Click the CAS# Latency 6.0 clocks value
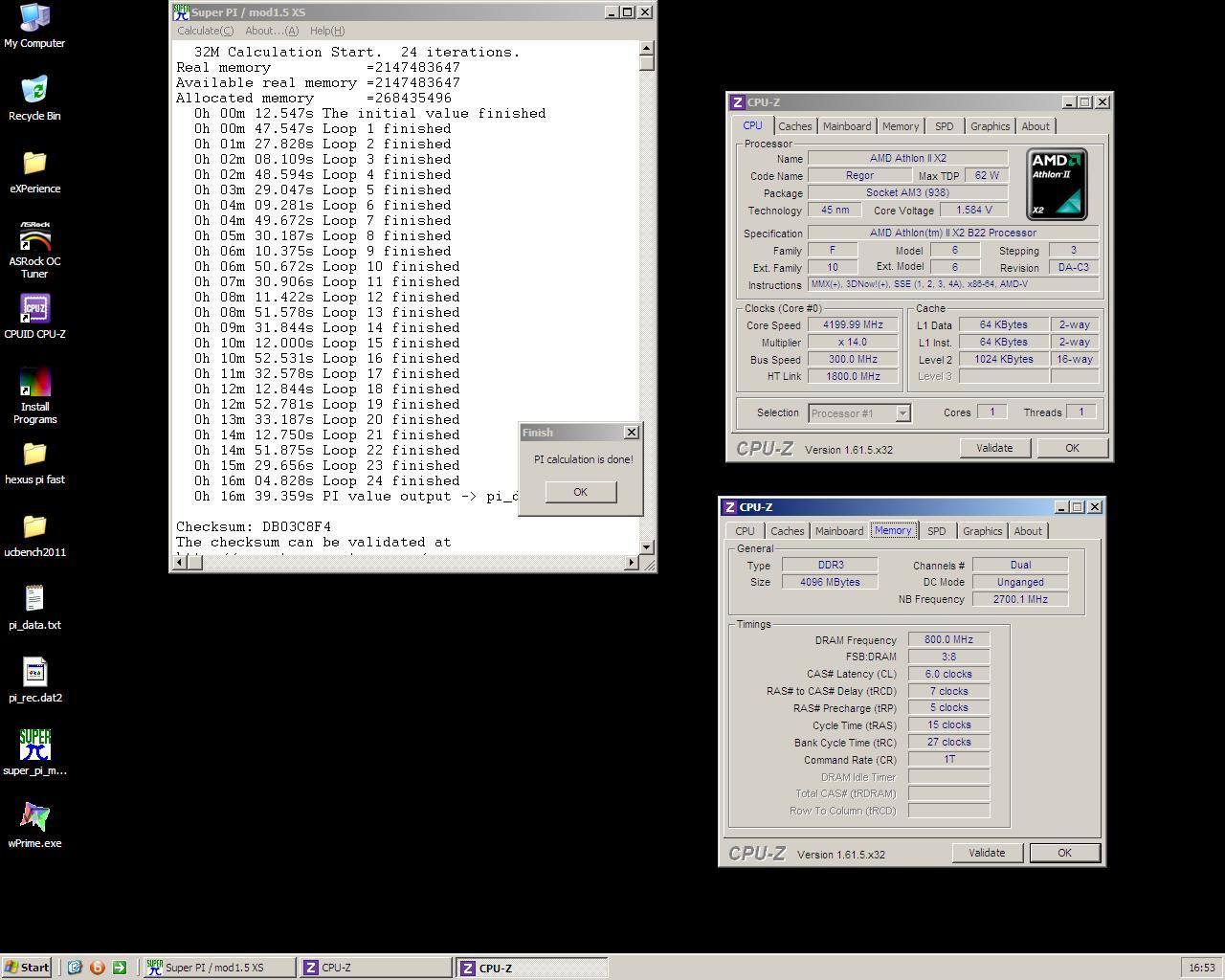The width and height of the screenshot is (1225, 980). click(948, 674)
